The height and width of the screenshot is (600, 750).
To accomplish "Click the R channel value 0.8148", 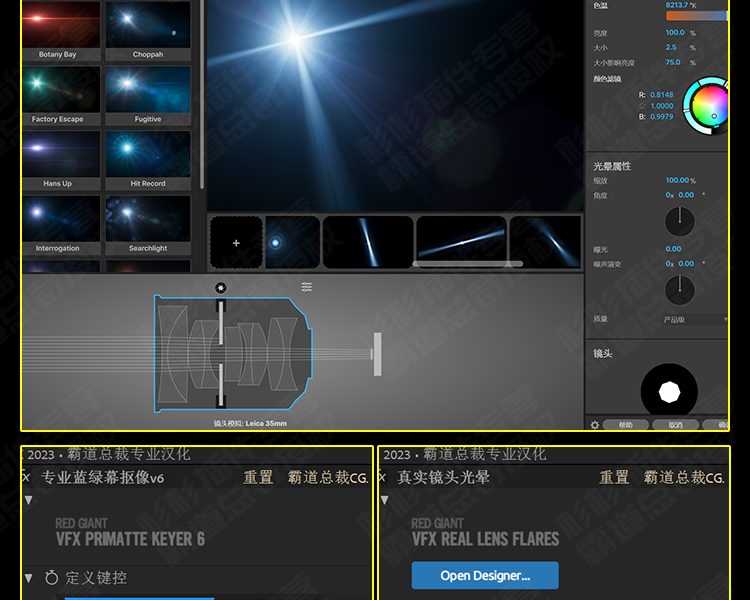I will click(662, 95).
